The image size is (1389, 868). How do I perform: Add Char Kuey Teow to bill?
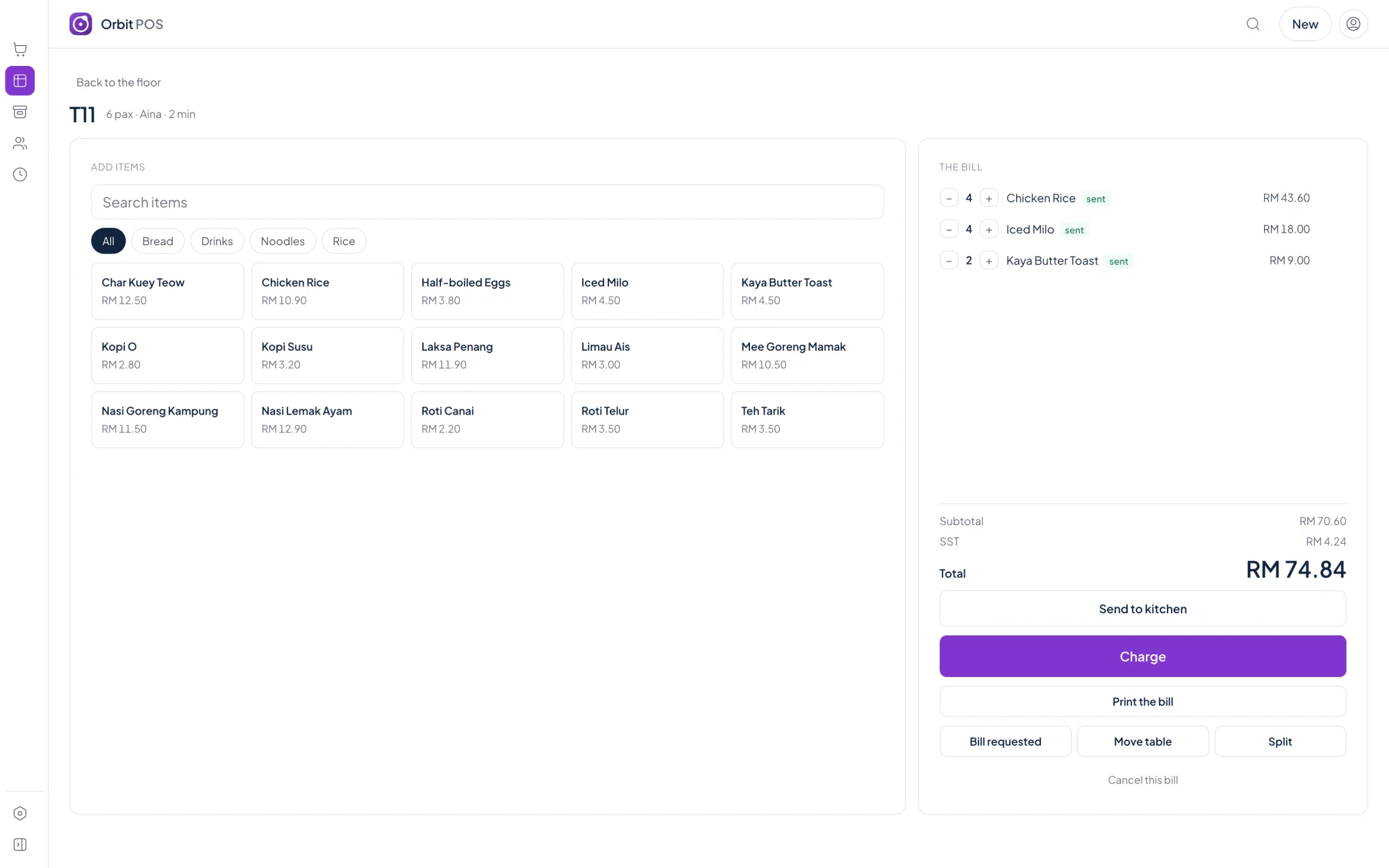pos(167,291)
